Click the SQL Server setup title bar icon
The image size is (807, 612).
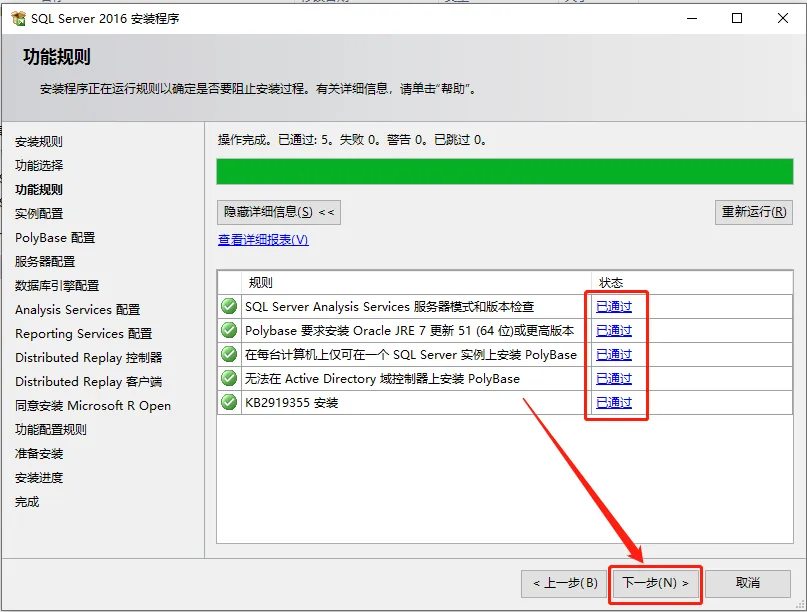tap(19, 19)
